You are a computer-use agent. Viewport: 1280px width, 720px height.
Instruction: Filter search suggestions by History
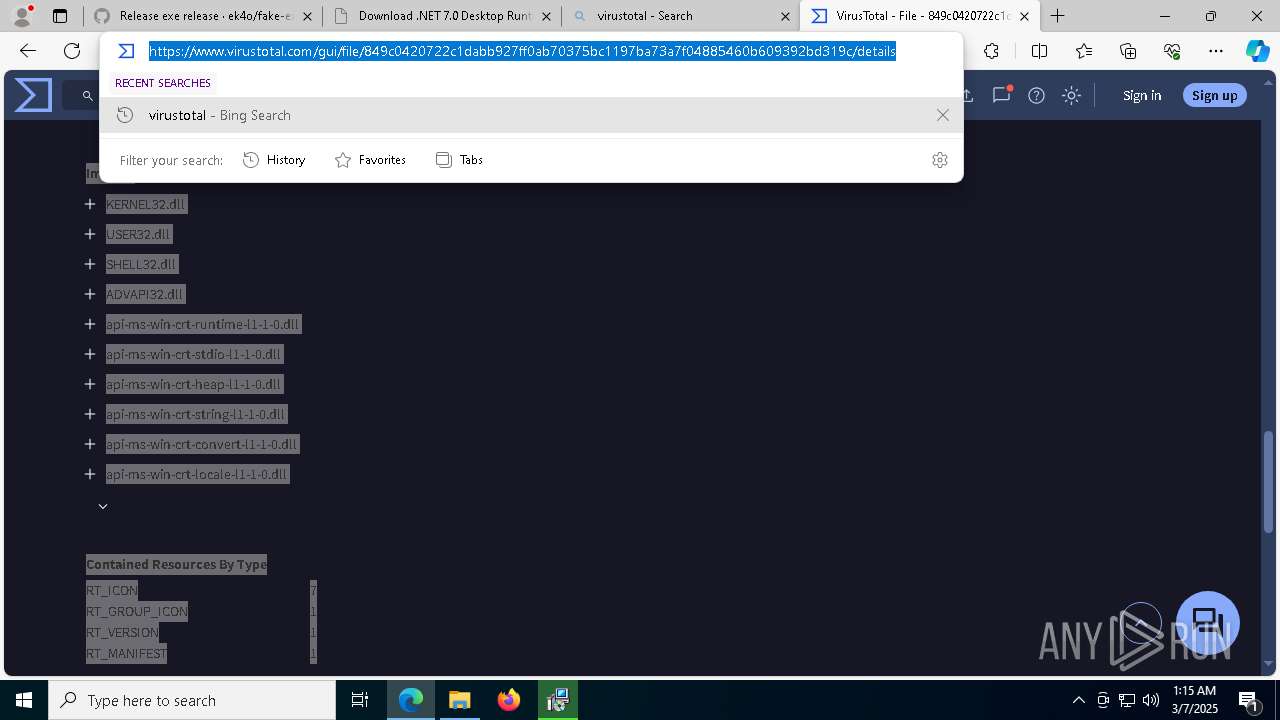click(x=274, y=160)
